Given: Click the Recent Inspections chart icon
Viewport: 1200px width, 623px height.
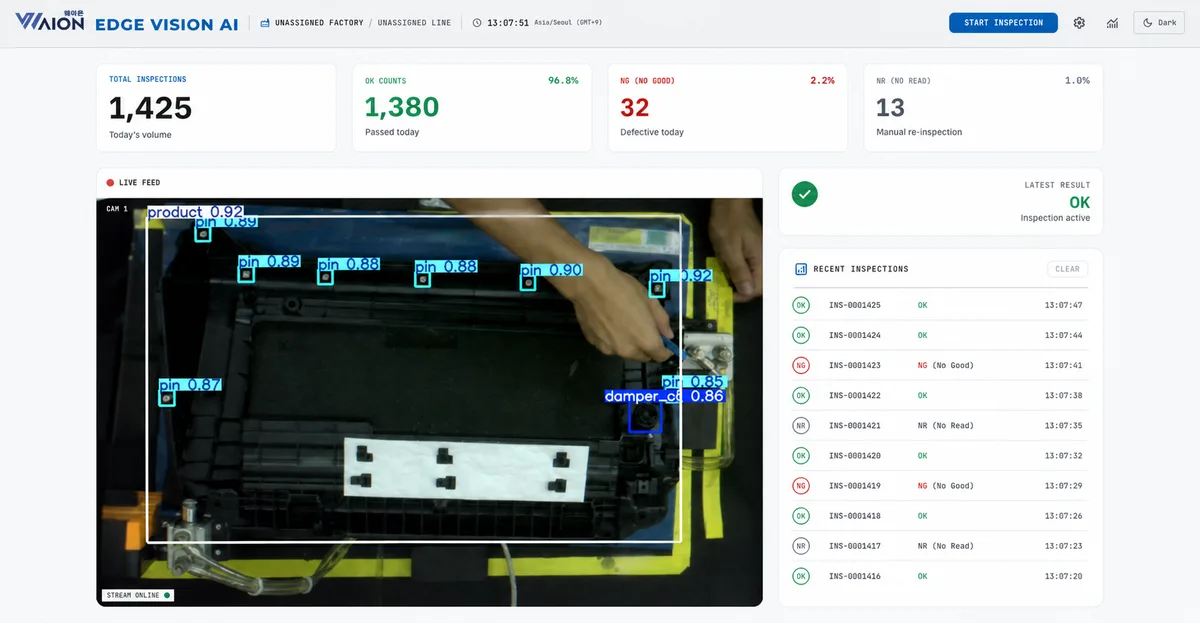Looking at the screenshot, I should coord(801,269).
